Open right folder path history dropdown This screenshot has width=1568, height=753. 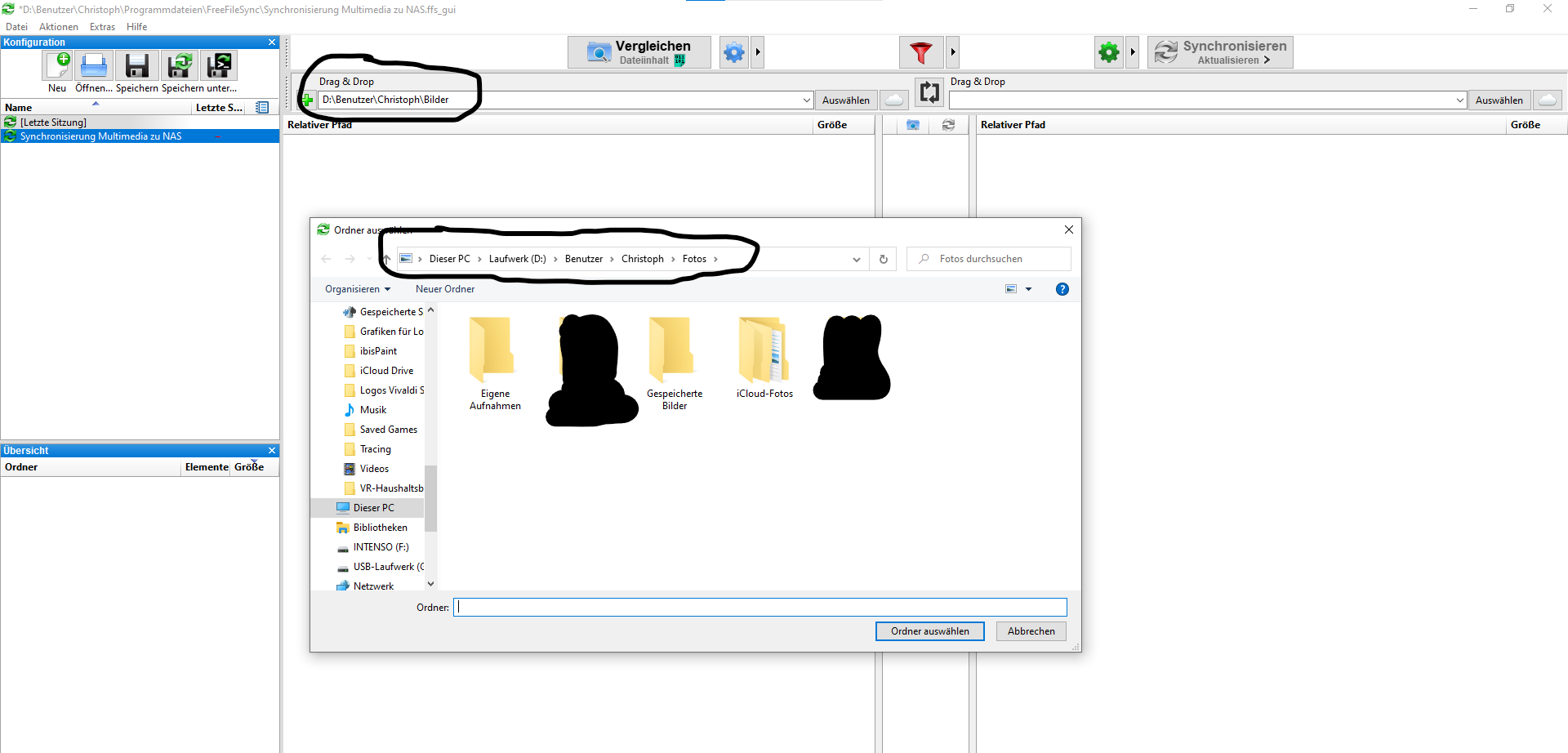1459,100
